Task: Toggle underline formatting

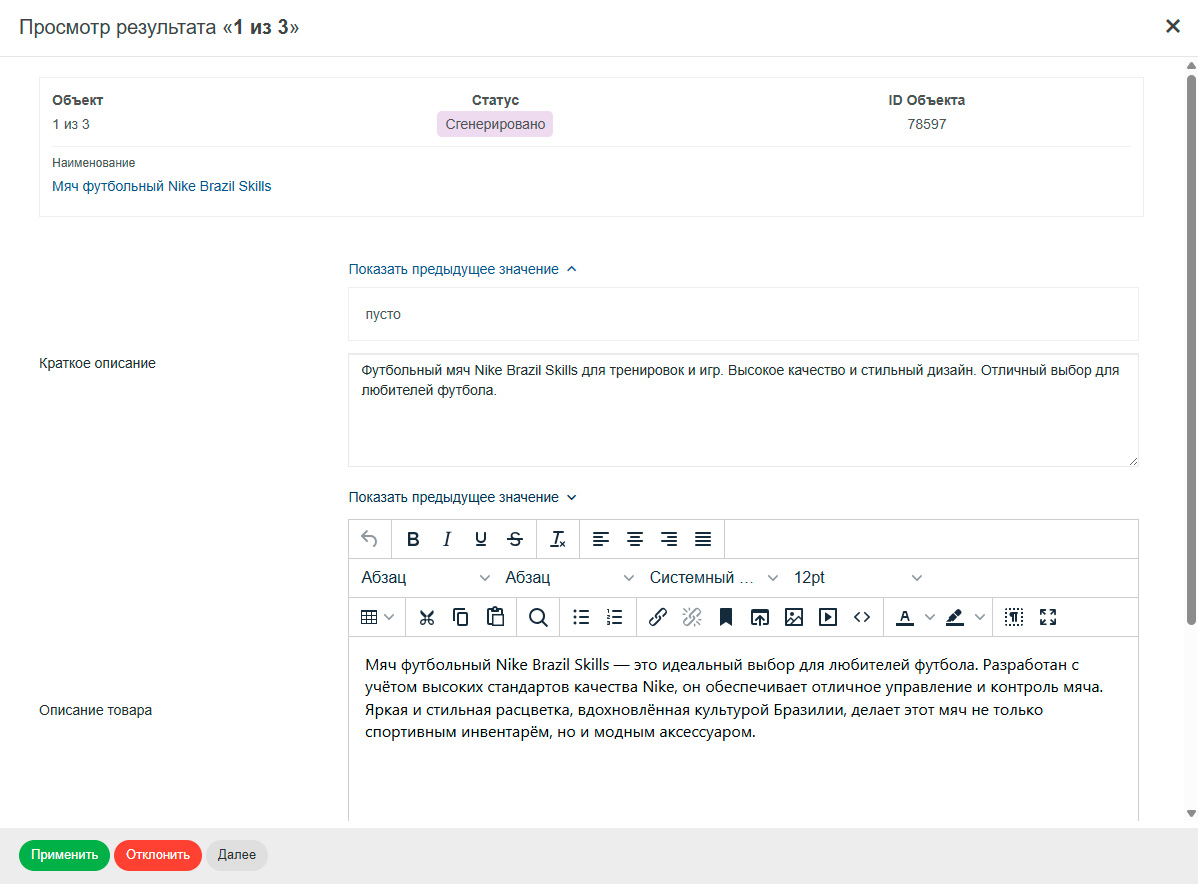Action: pos(481,539)
